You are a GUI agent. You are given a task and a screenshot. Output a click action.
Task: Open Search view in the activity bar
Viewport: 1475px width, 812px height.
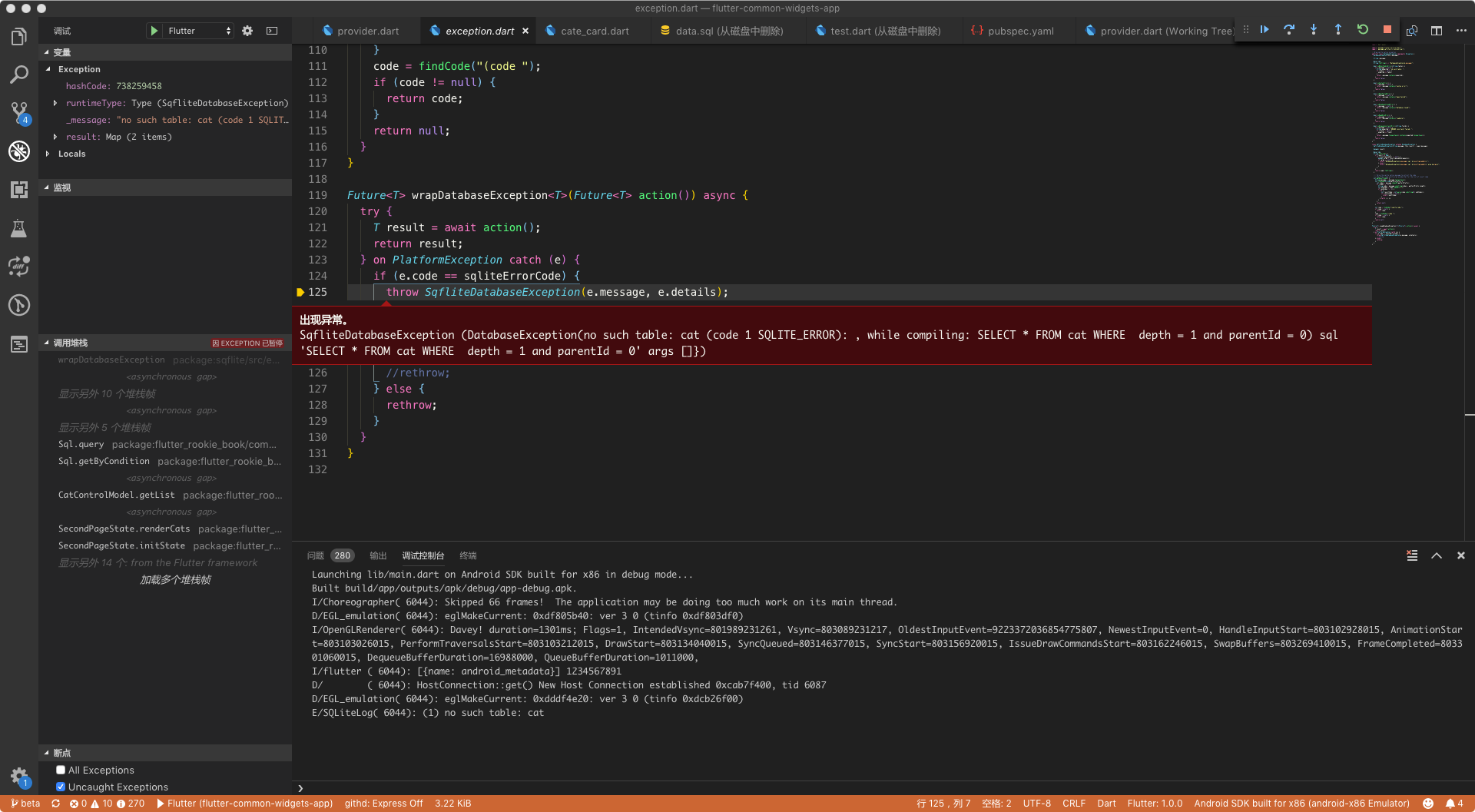(18, 74)
